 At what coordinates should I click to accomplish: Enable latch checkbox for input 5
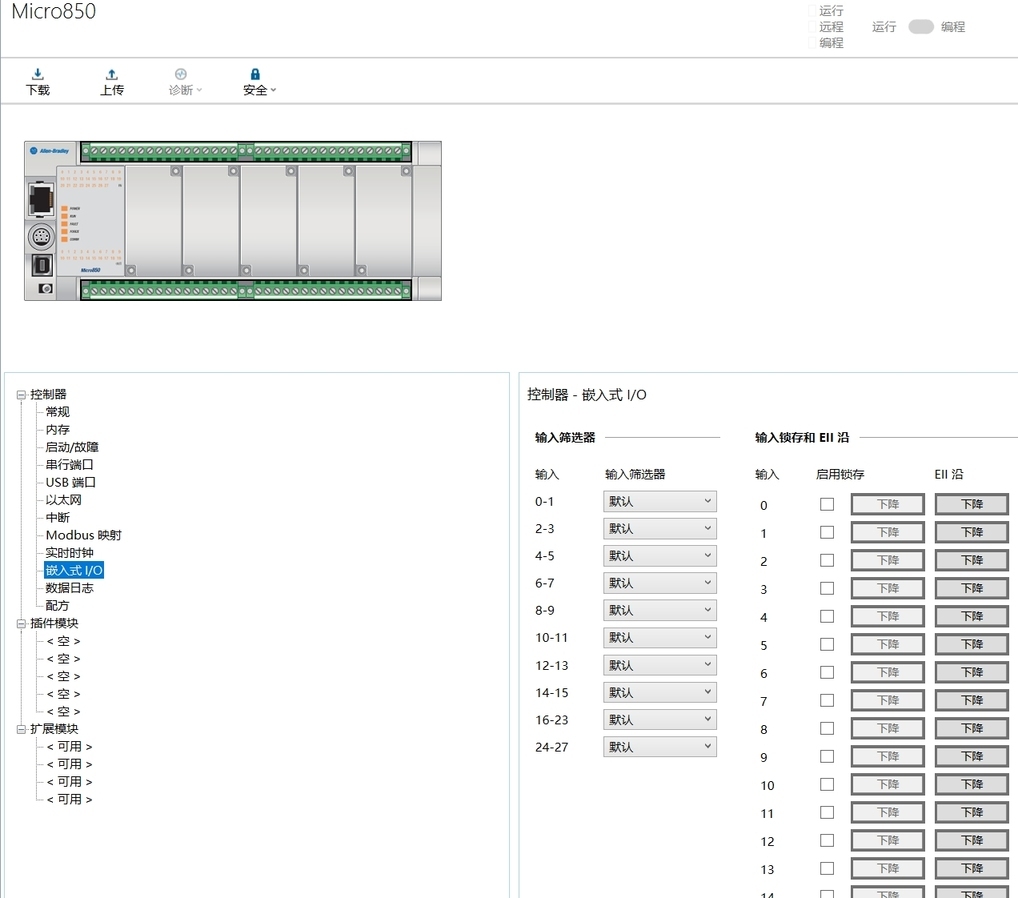tap(826, 644)
